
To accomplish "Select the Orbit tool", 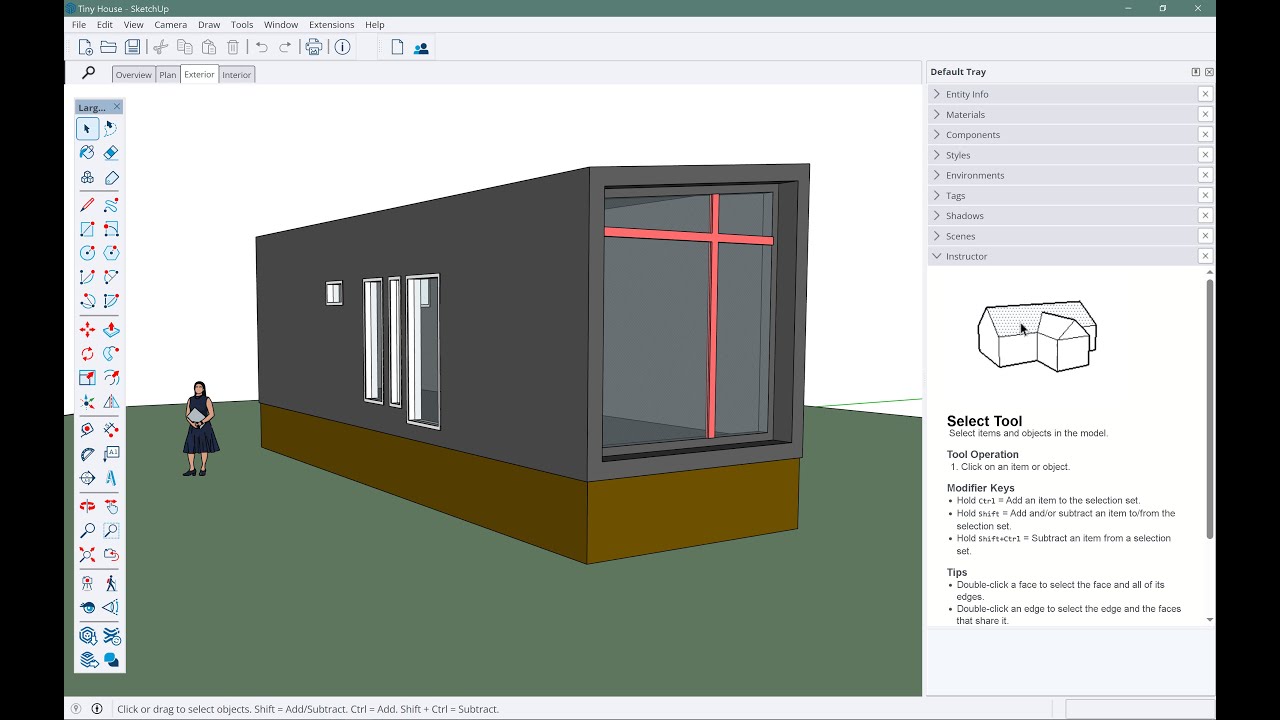I will click(x=87, y=506).
